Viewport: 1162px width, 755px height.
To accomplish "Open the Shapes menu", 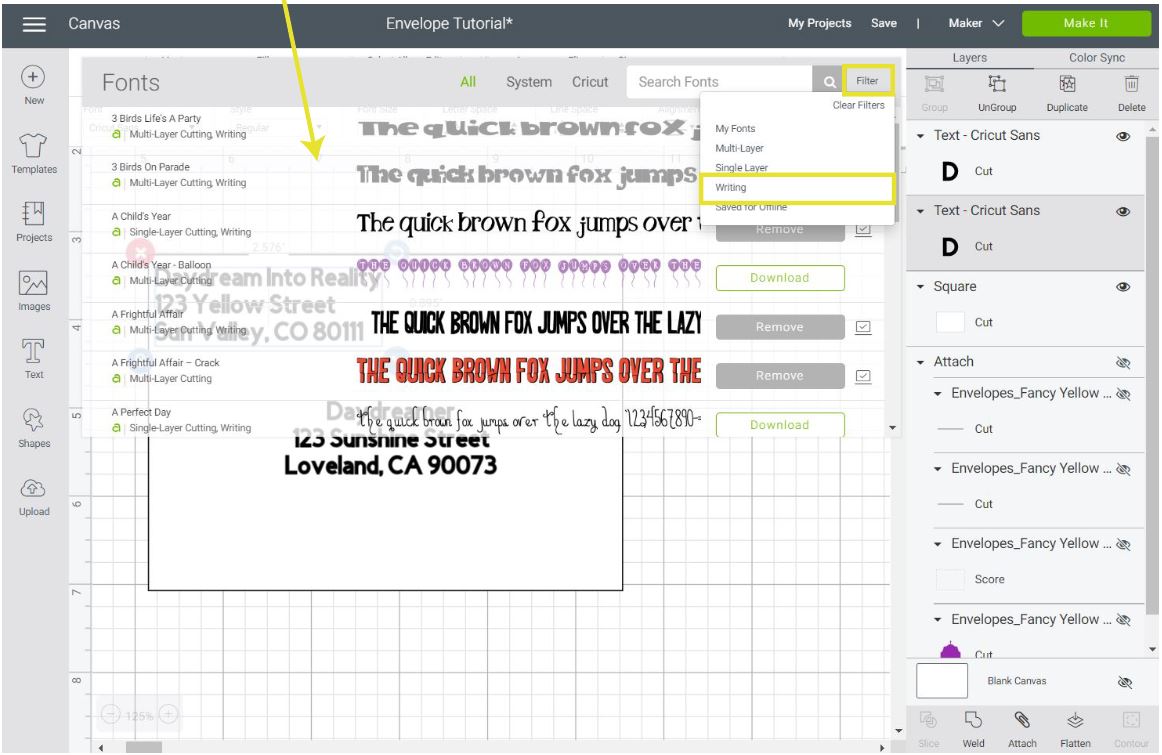I will (x=33, y=419).
